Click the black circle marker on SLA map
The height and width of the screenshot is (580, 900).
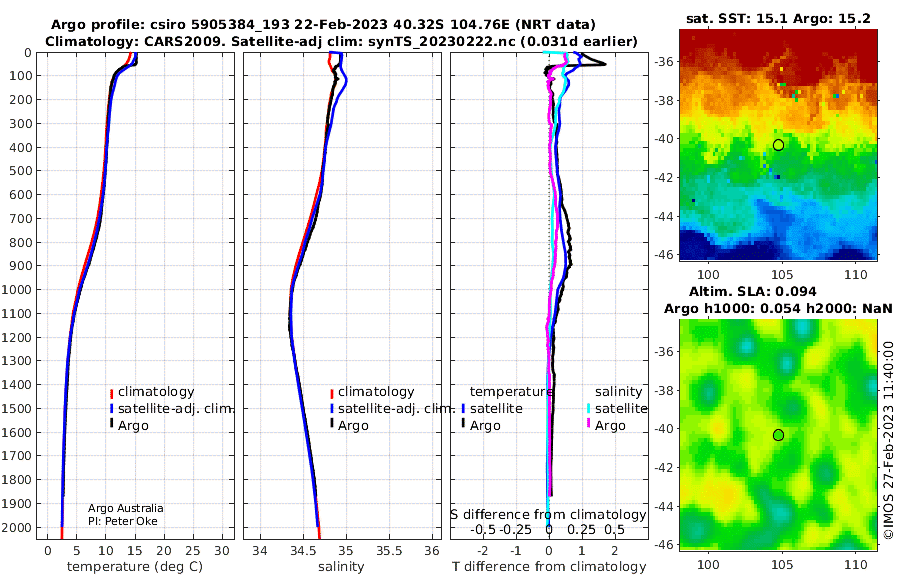[778, 435]
